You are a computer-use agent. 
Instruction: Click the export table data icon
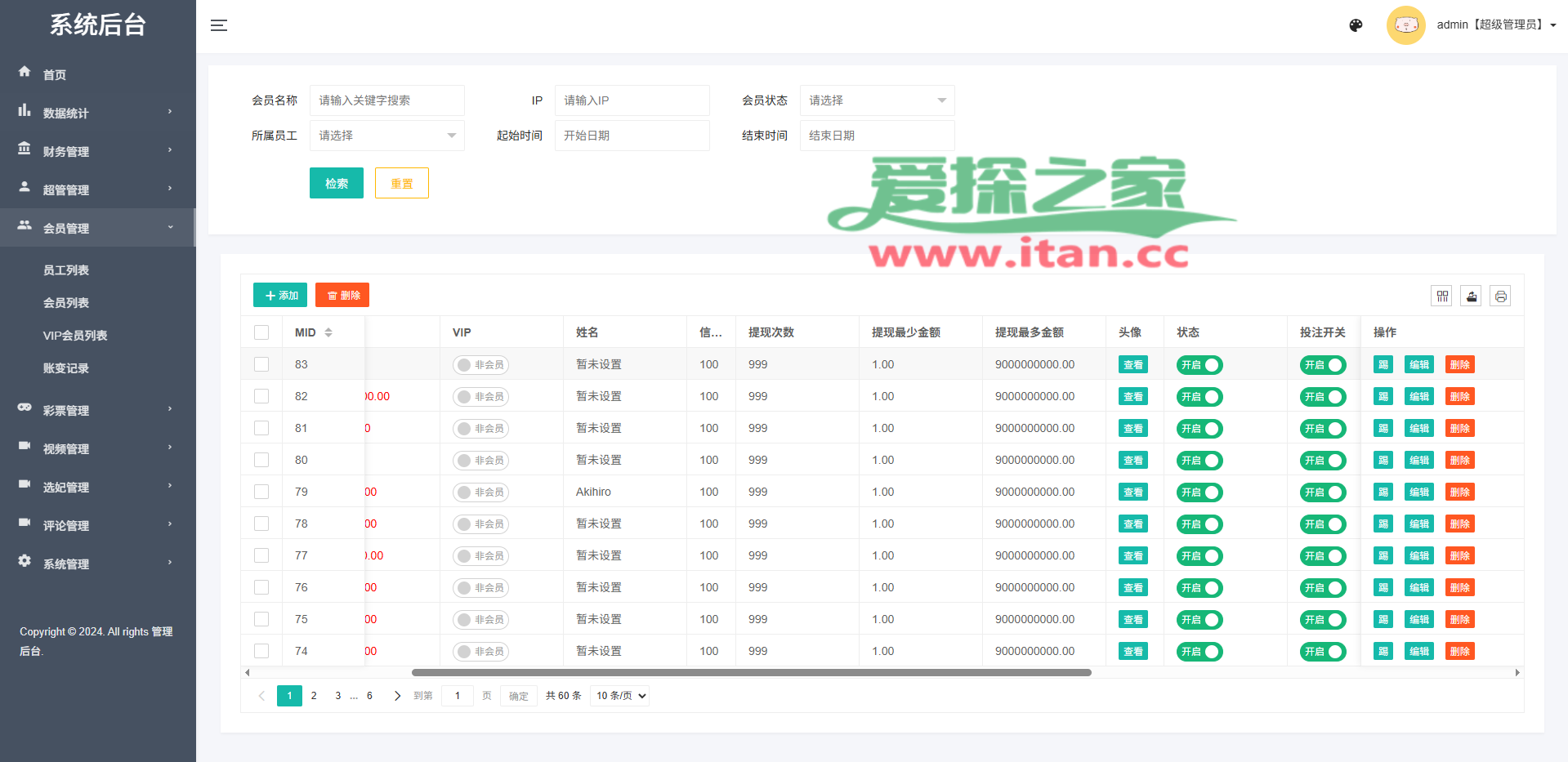(1471, 296)
